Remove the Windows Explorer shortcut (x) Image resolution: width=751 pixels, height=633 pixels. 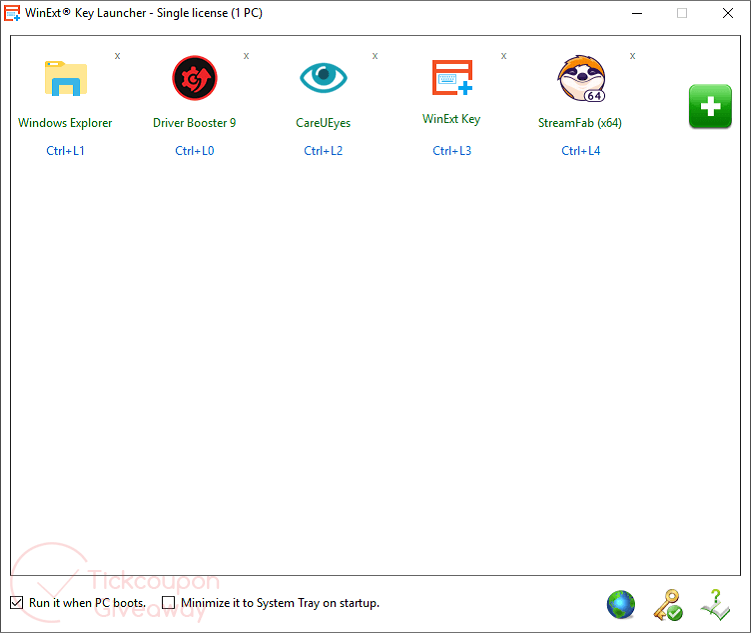coord(117,56)
